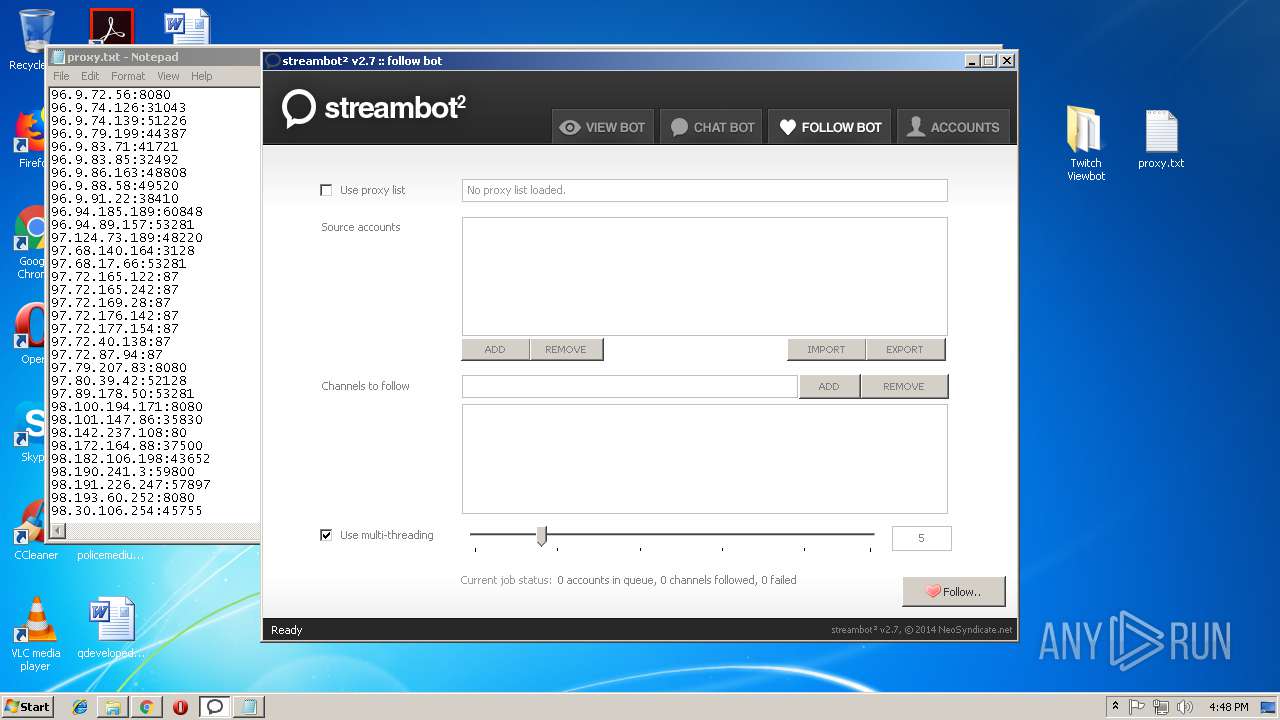
Task: Select the Recycle Bin desktop icon
Action: point(36,40)
